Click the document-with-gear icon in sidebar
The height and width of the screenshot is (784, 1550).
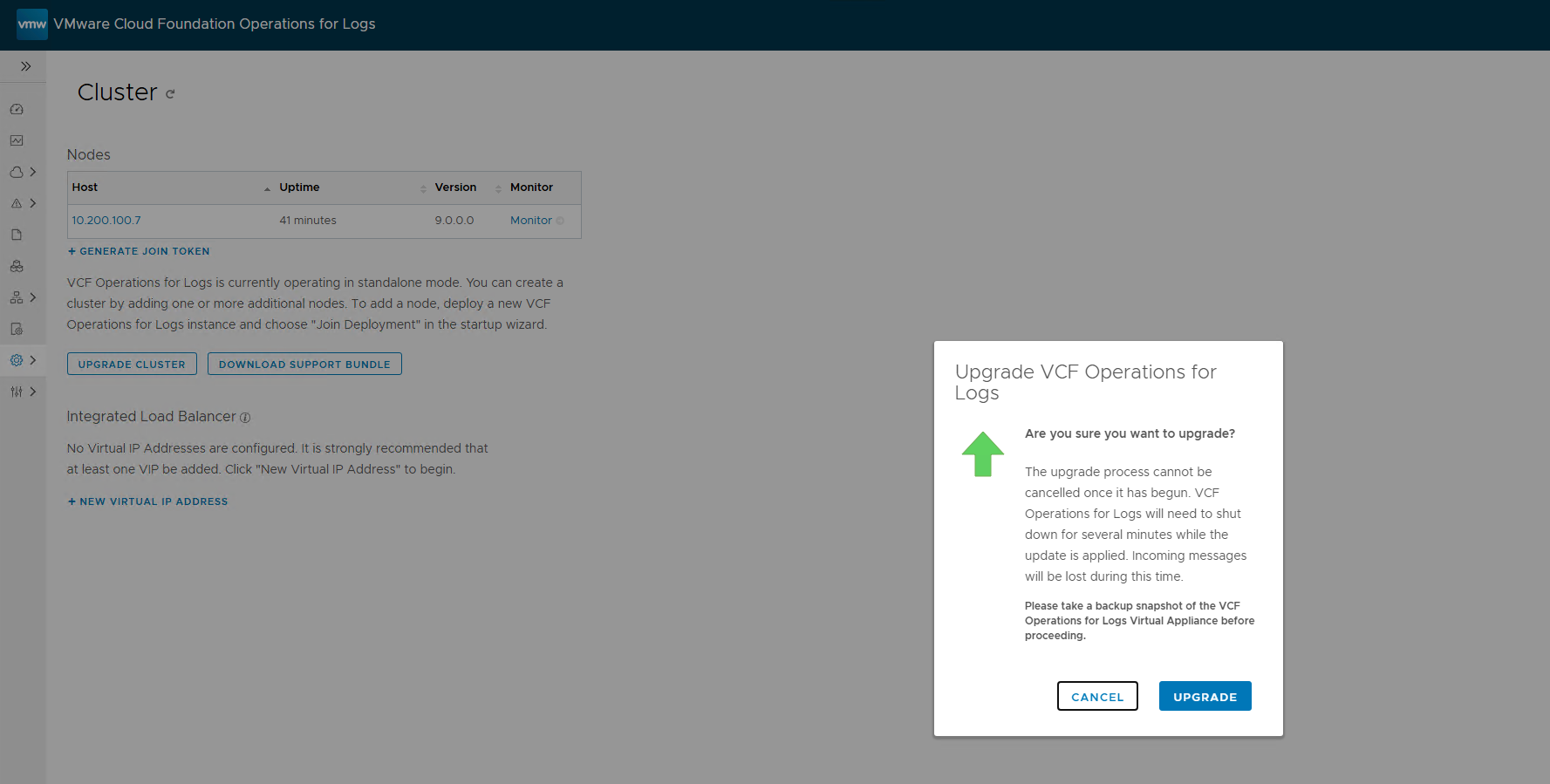click(x=17, y=329)
